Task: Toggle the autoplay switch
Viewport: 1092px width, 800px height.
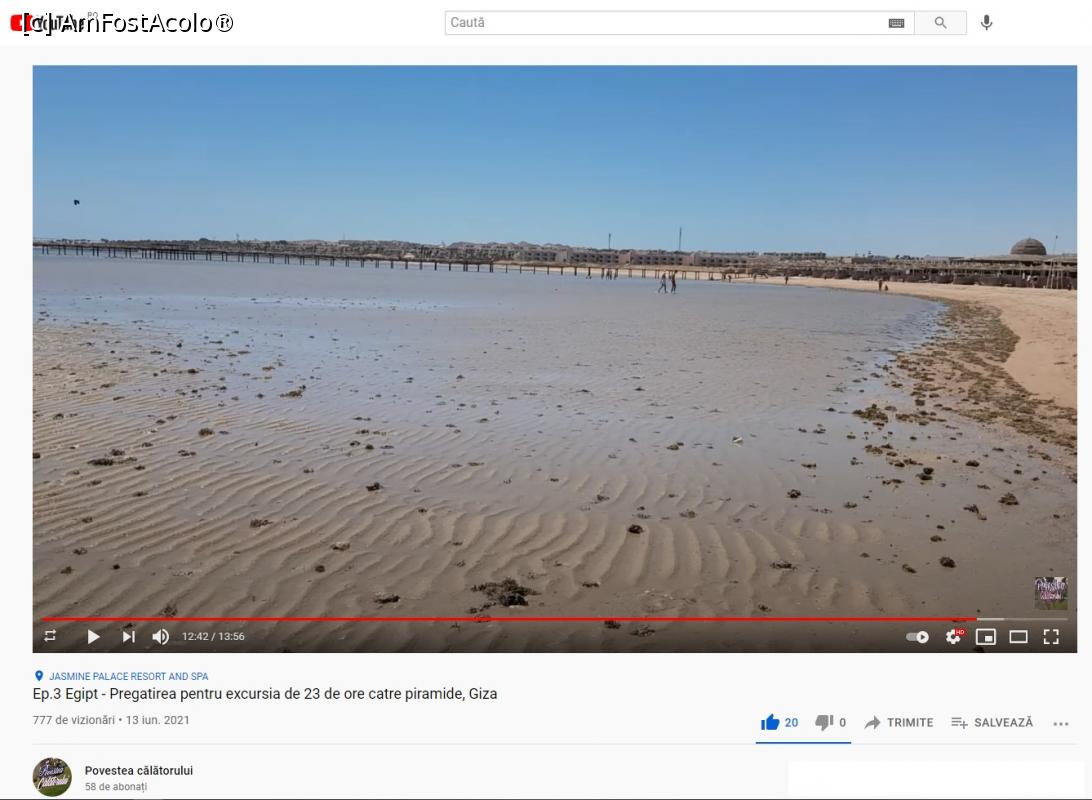Action: (x=917, y=636)
